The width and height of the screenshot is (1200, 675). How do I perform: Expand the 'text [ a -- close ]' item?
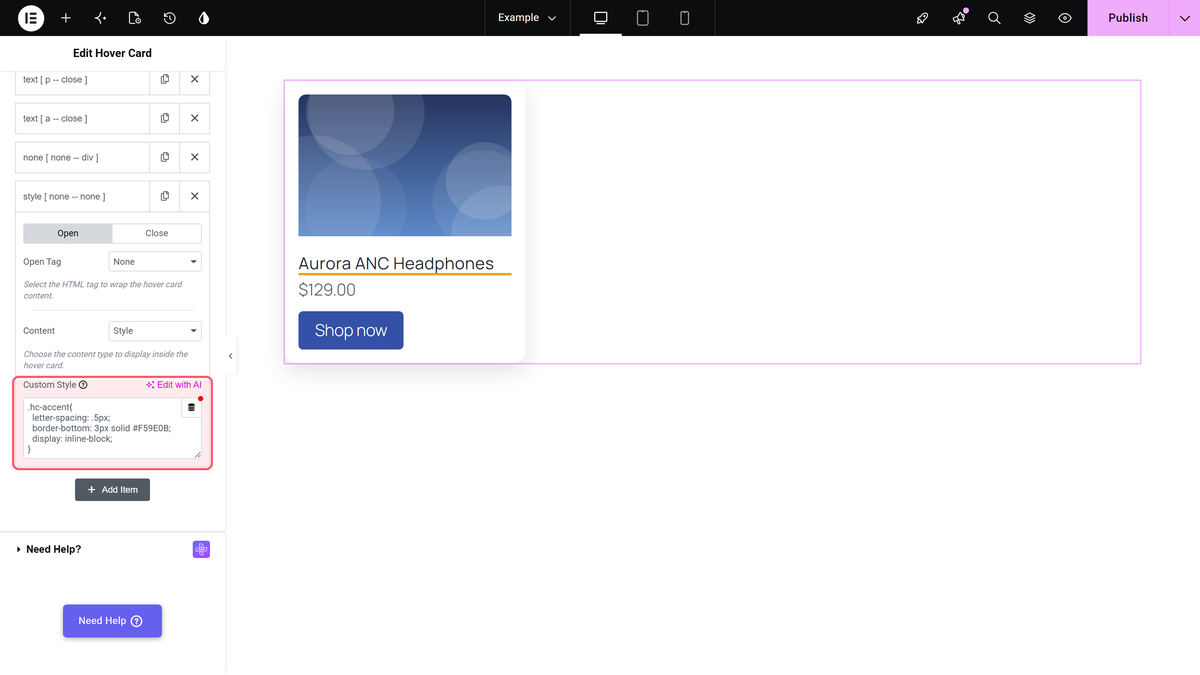pos(82,118)
